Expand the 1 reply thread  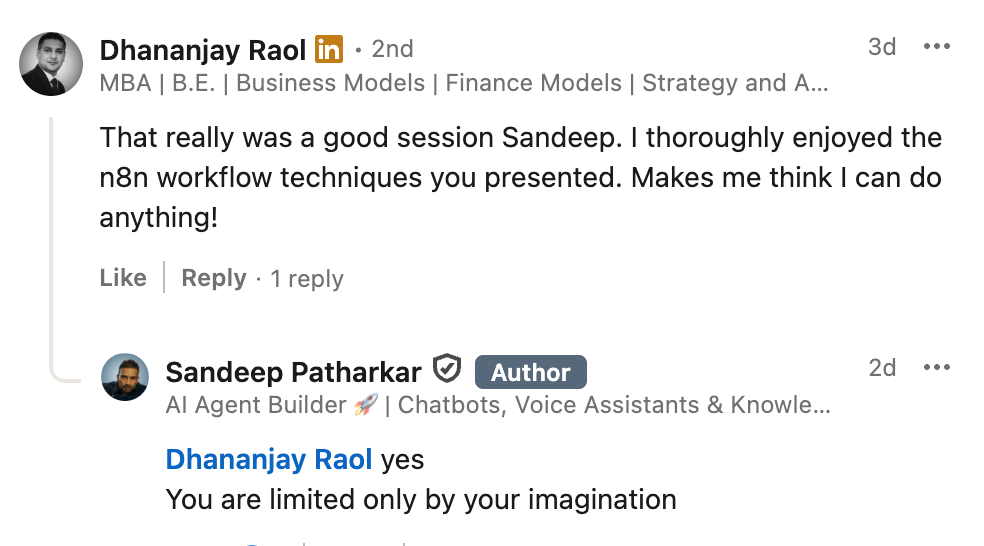point(307,279)
